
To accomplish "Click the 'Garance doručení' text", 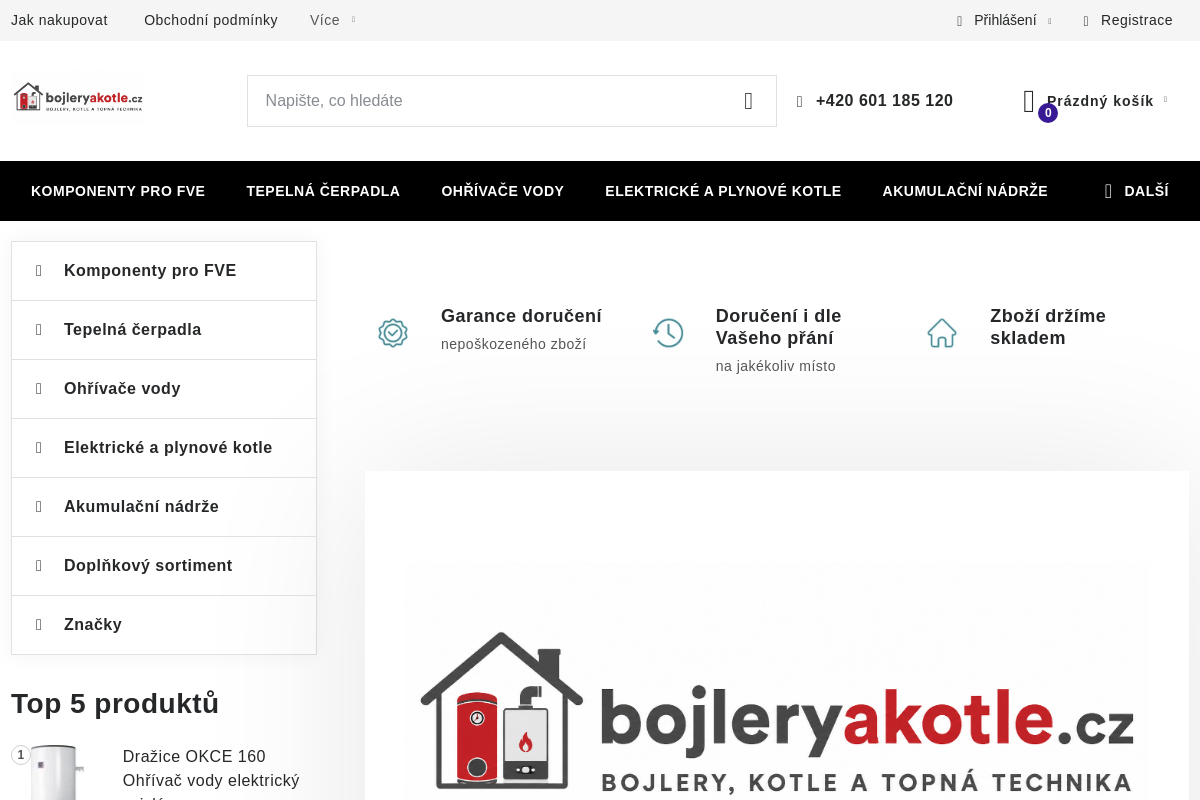I will 521,316.
